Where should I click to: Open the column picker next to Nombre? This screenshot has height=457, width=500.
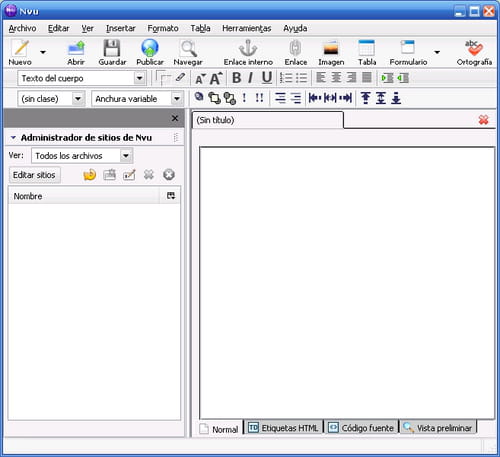pyautogui.click(x=171, y=196)
